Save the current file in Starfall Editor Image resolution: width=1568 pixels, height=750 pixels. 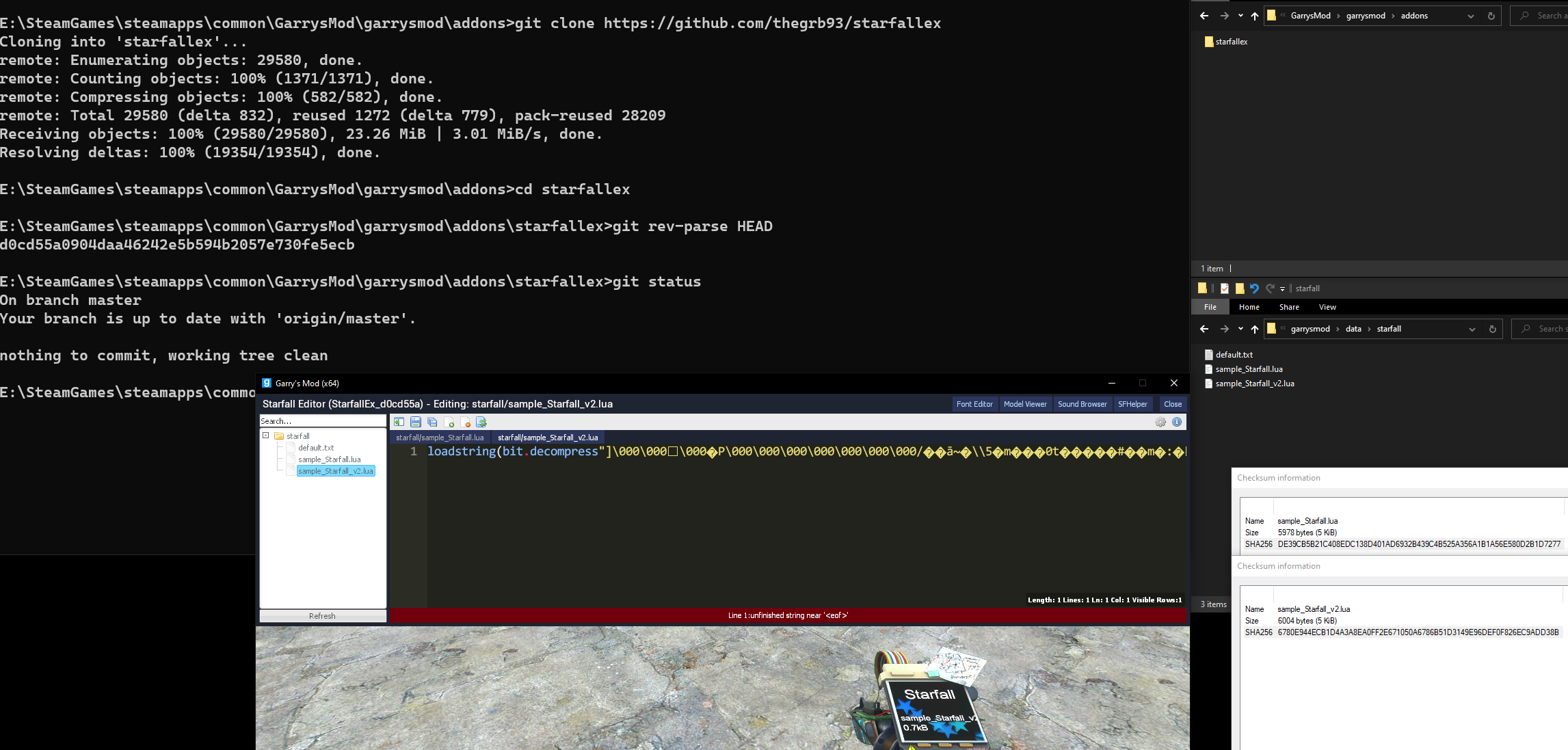click(x=416, y=422)
